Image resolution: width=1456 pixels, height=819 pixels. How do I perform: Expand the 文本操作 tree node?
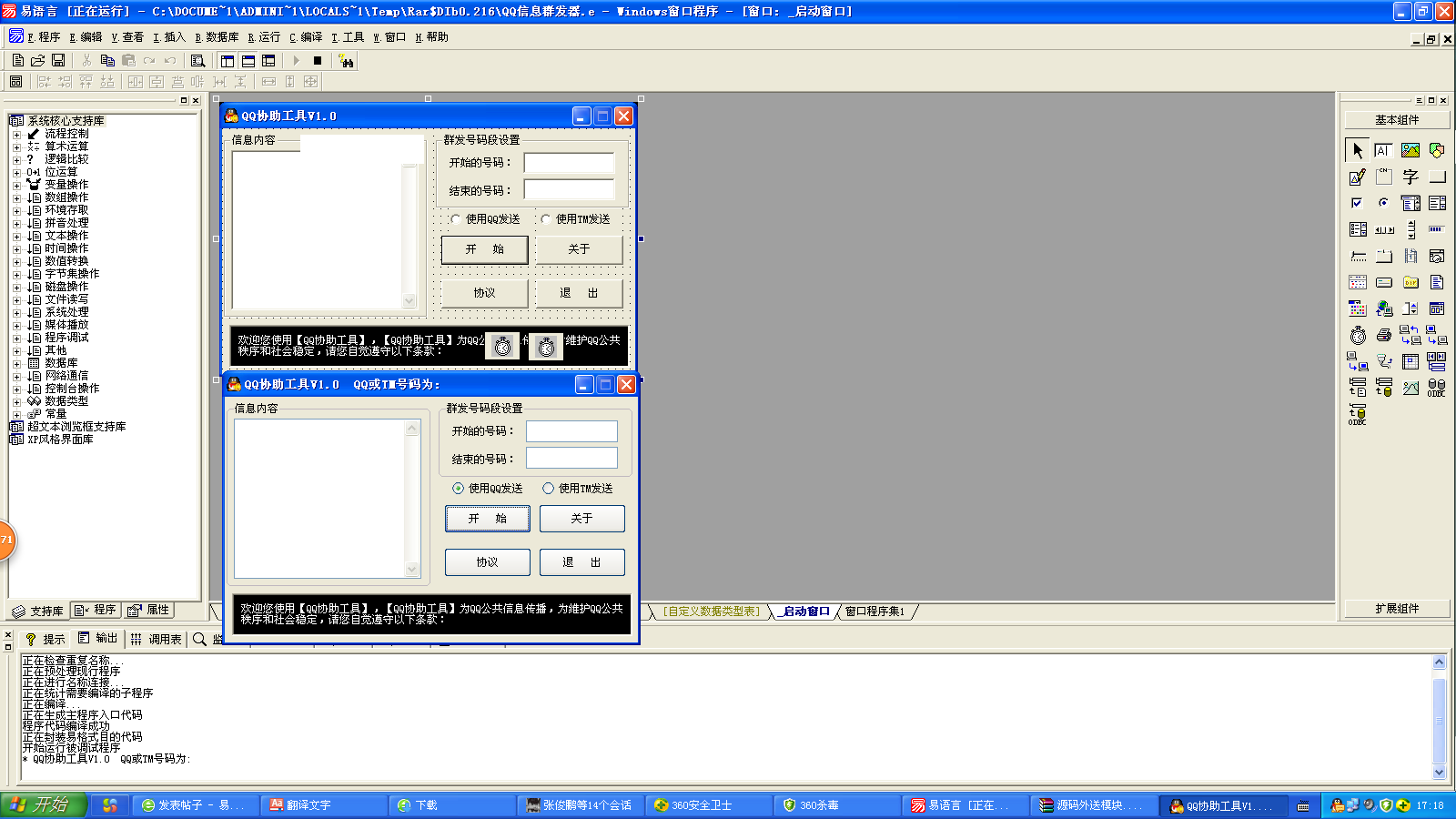point(16,236)
